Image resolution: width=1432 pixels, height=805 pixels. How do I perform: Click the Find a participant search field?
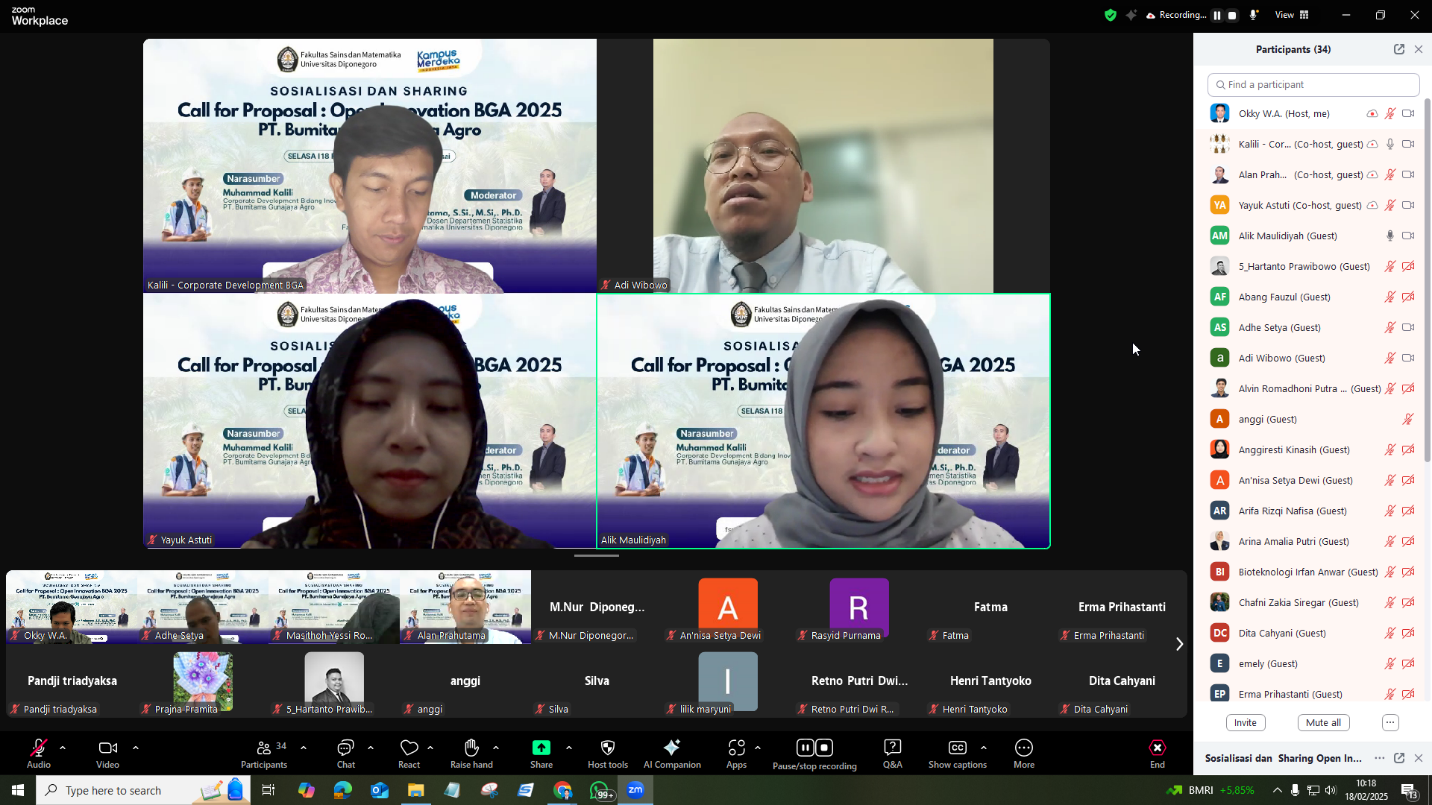[1313, 85]
